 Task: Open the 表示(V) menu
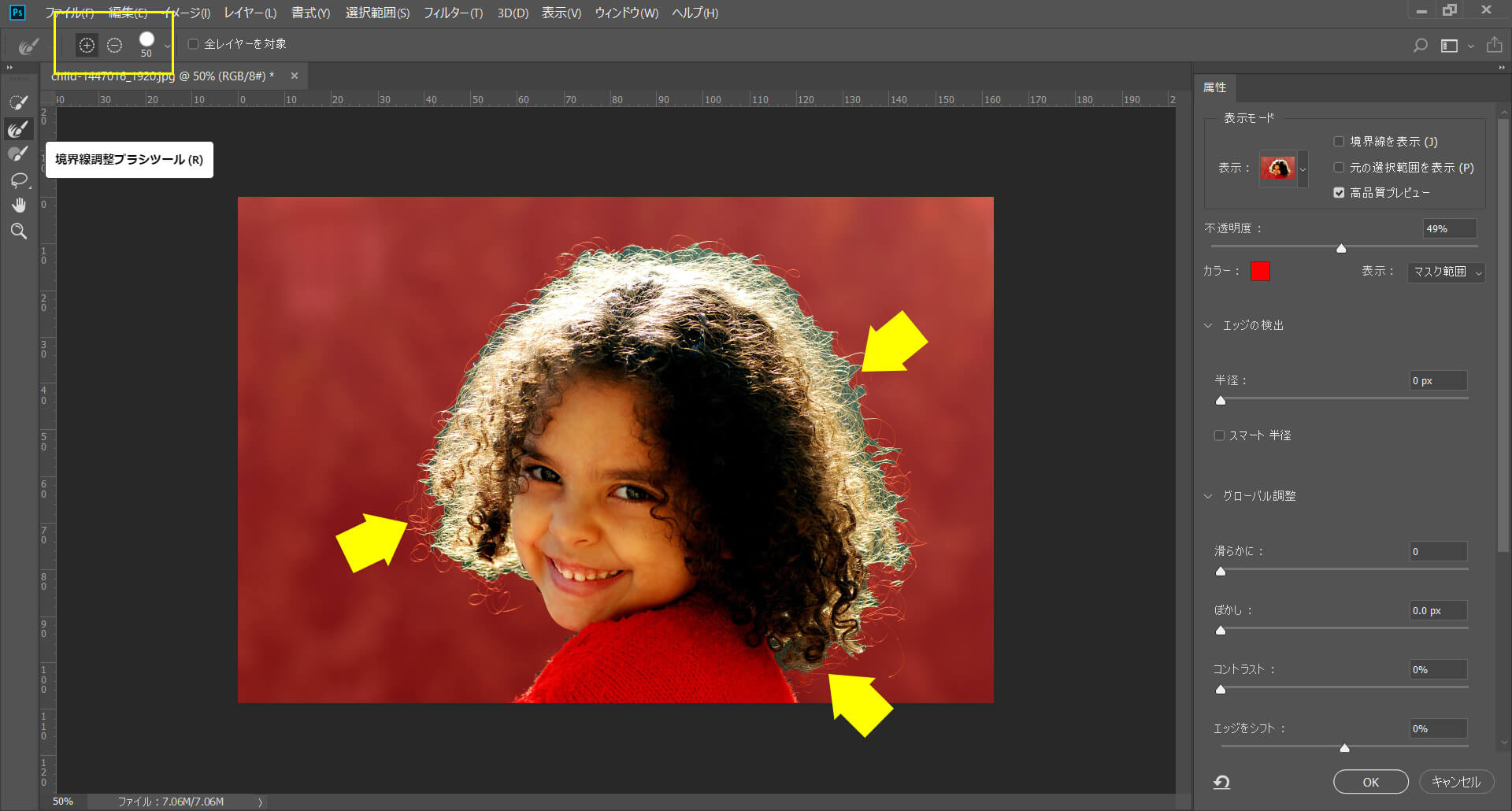(561, 13)
